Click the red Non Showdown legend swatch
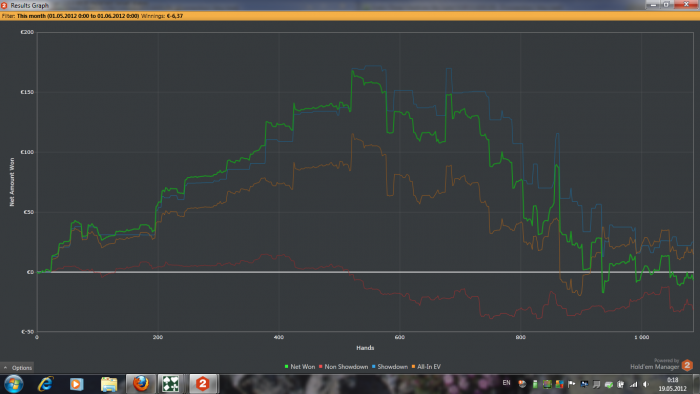The image size is (700, 394). click(321, 367)
